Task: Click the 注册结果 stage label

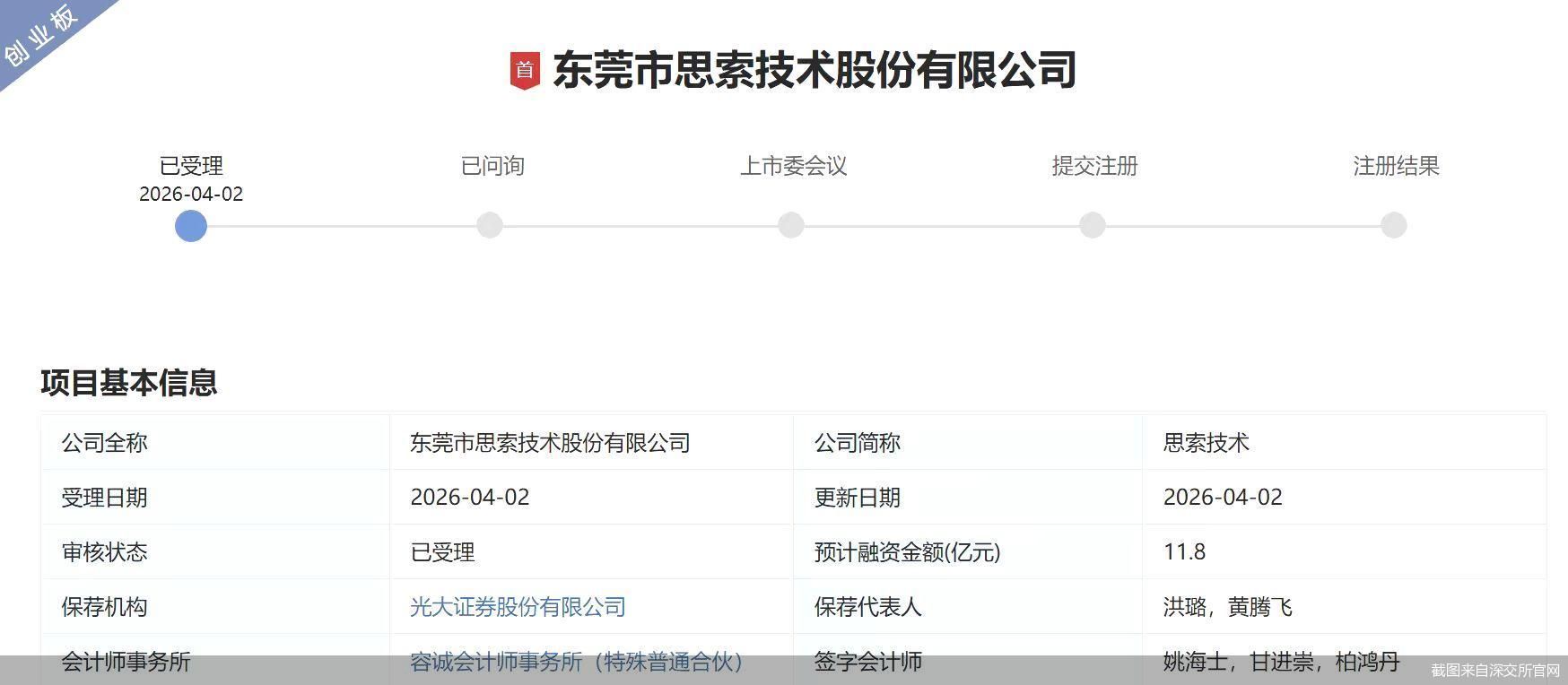Action: [x=1397, y=166]
